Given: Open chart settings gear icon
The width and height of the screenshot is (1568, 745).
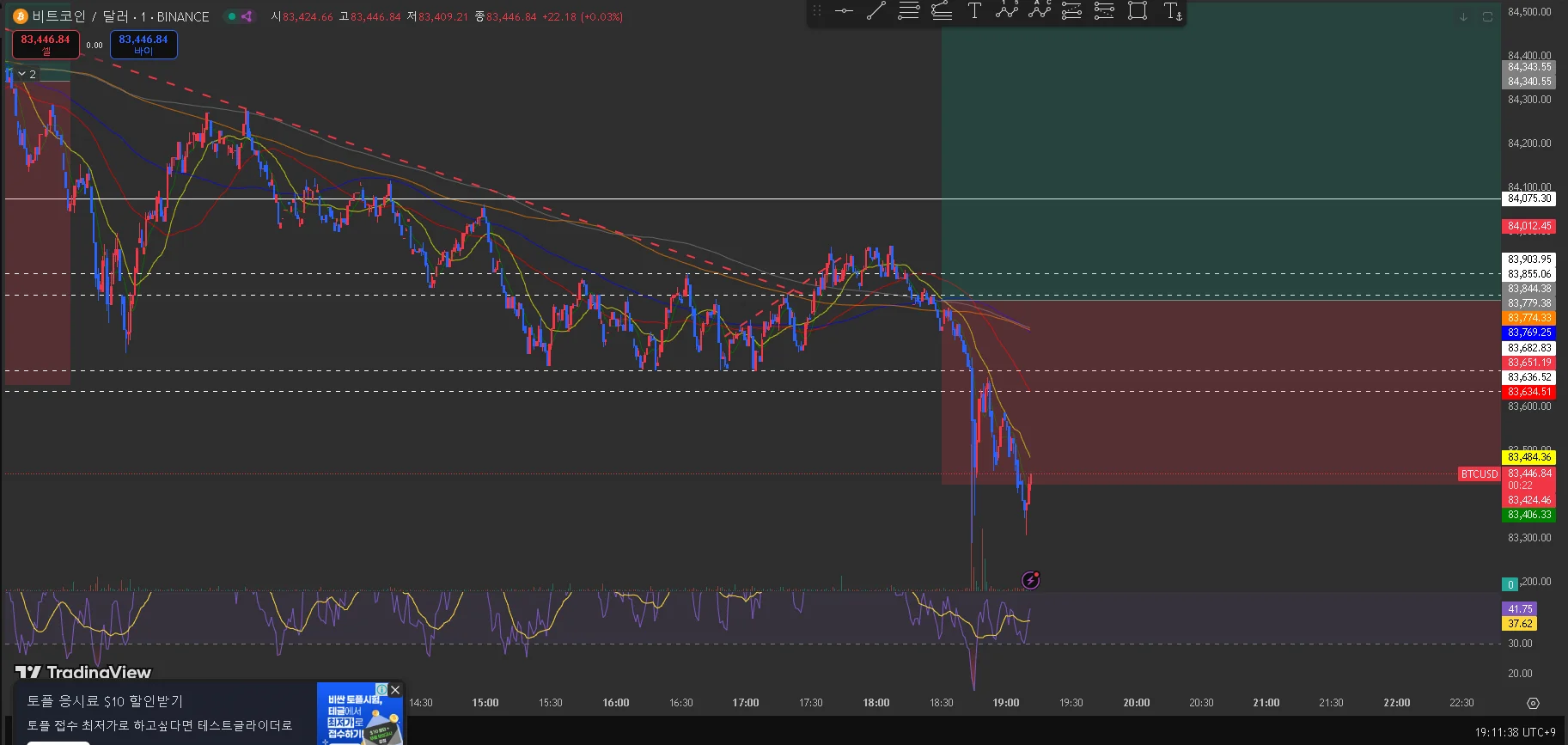Looking at the screenshot, I should click(1533, 703).
